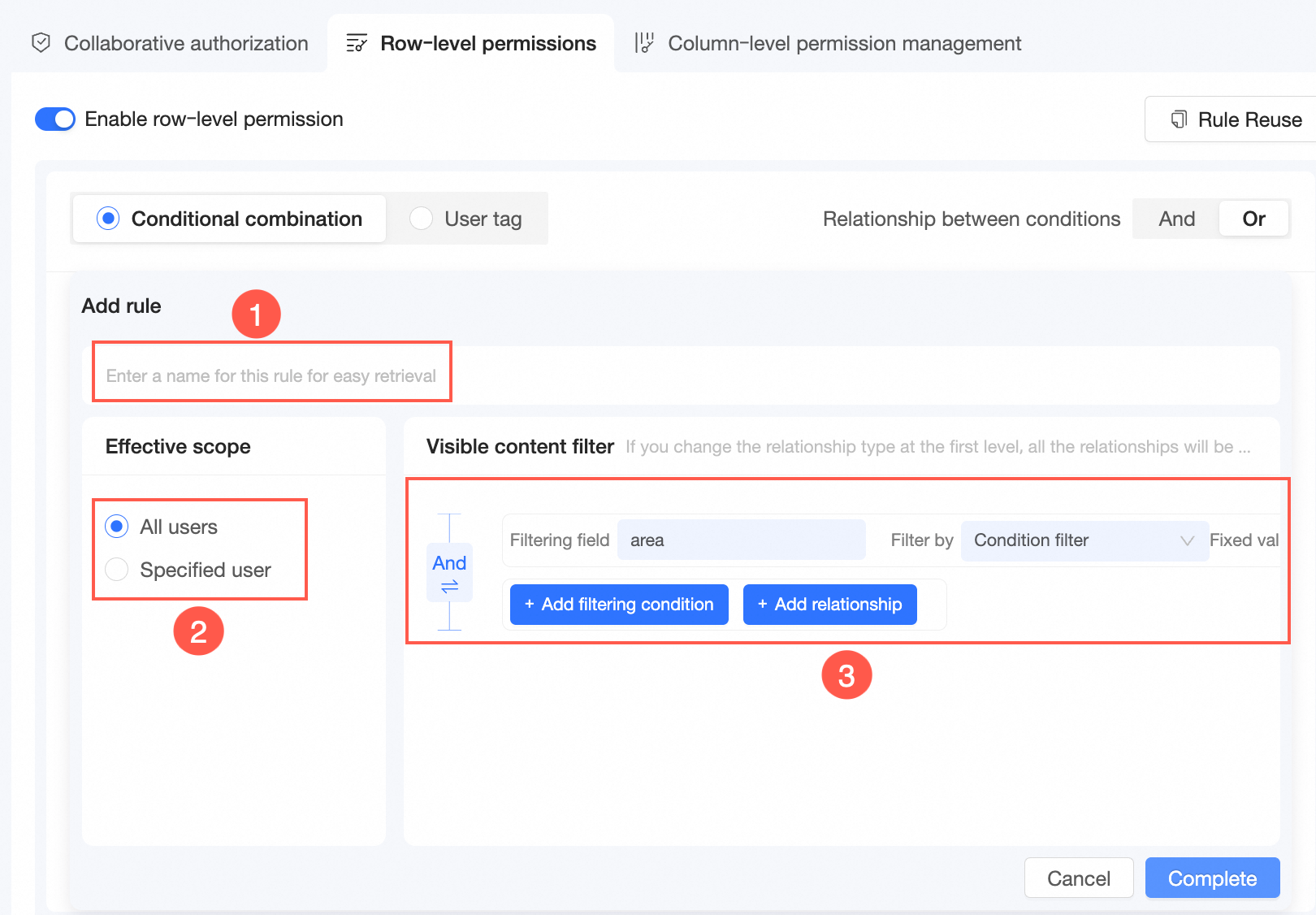
Task: Click the Rule Reuse copy icon
Action: pos(1179,119)
